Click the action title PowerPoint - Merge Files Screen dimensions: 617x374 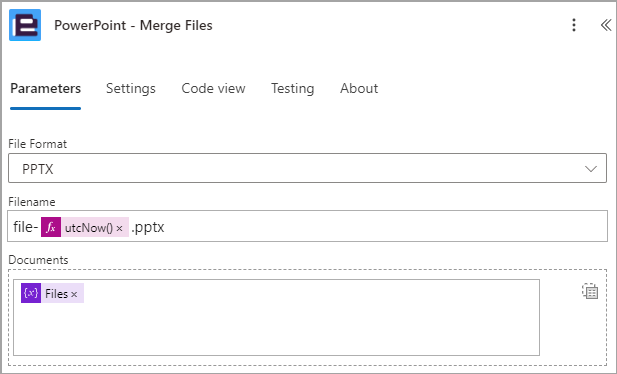click(x=133, y=25)
